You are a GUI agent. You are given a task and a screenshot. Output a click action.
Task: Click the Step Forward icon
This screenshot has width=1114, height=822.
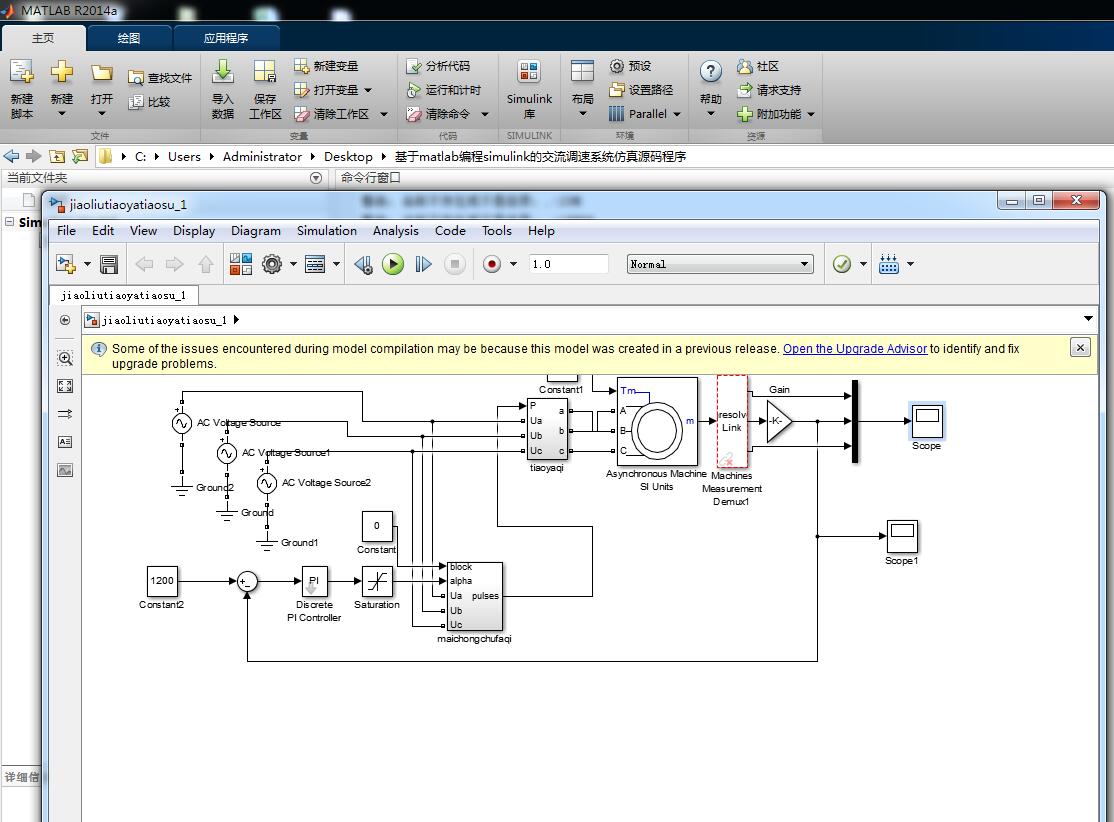(423, 264)
